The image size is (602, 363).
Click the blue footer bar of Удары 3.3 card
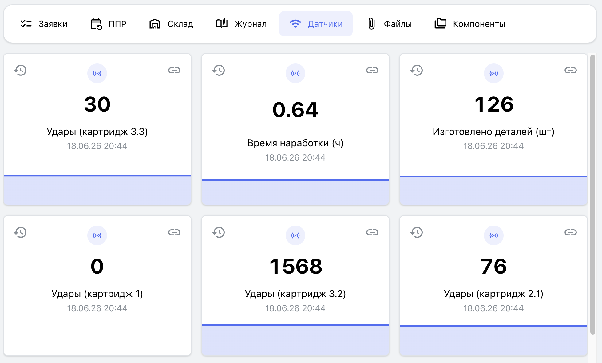pos(98,190)
